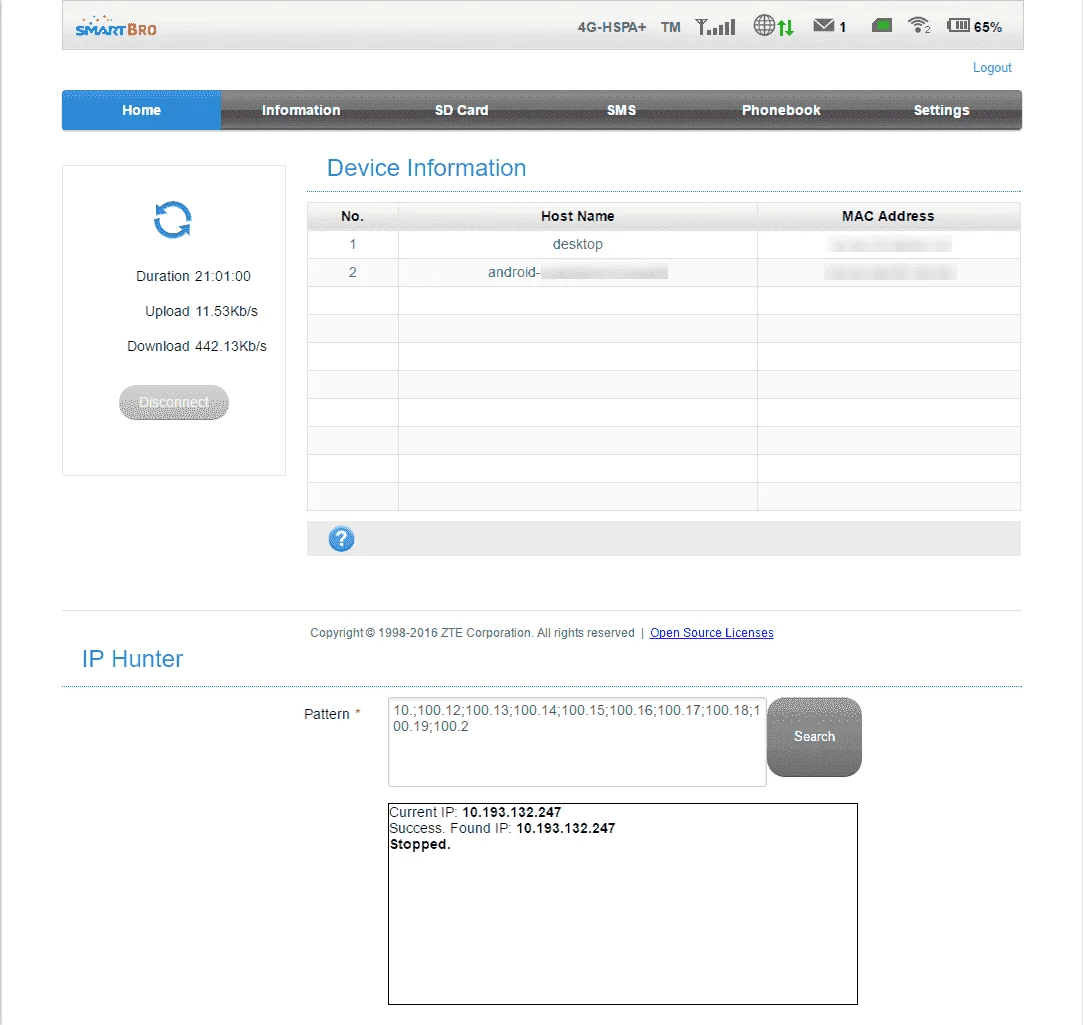Screen dimensions: 1083x1025
Task: Click the 'No.' column header
Action: [352, 216]
